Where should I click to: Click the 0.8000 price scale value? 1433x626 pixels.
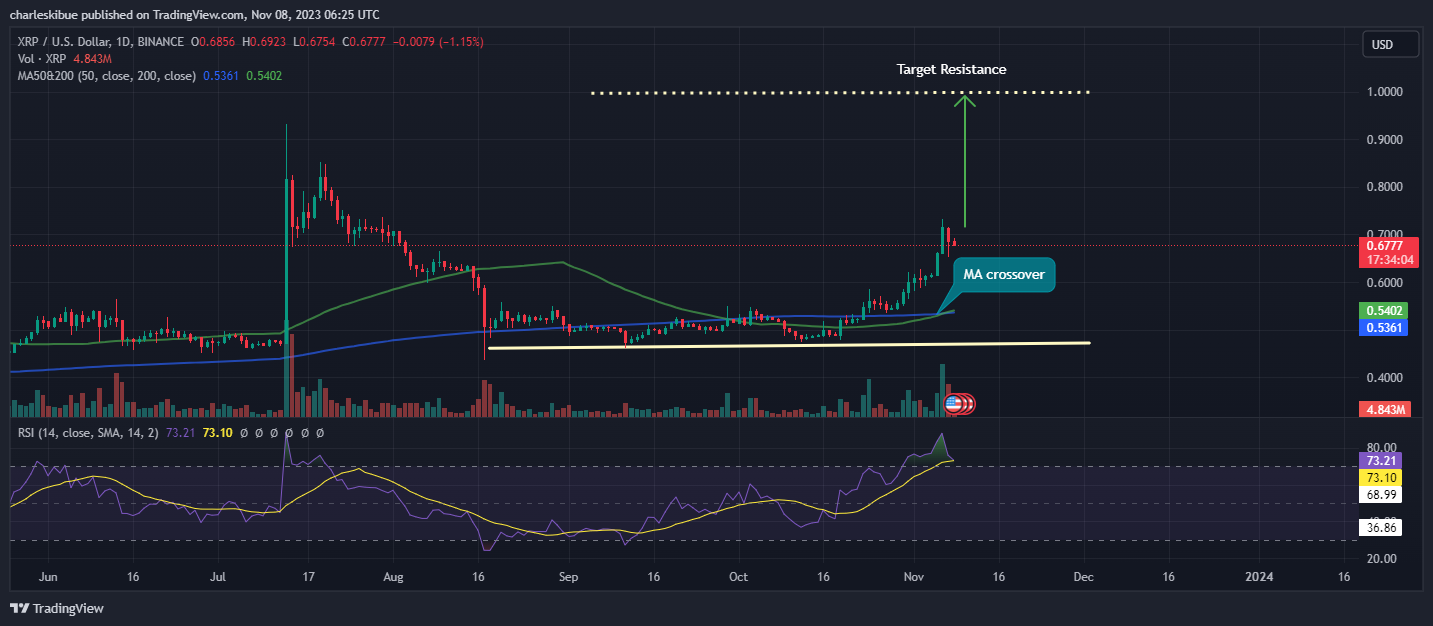pyautogui.click(x=1386, y=187)
